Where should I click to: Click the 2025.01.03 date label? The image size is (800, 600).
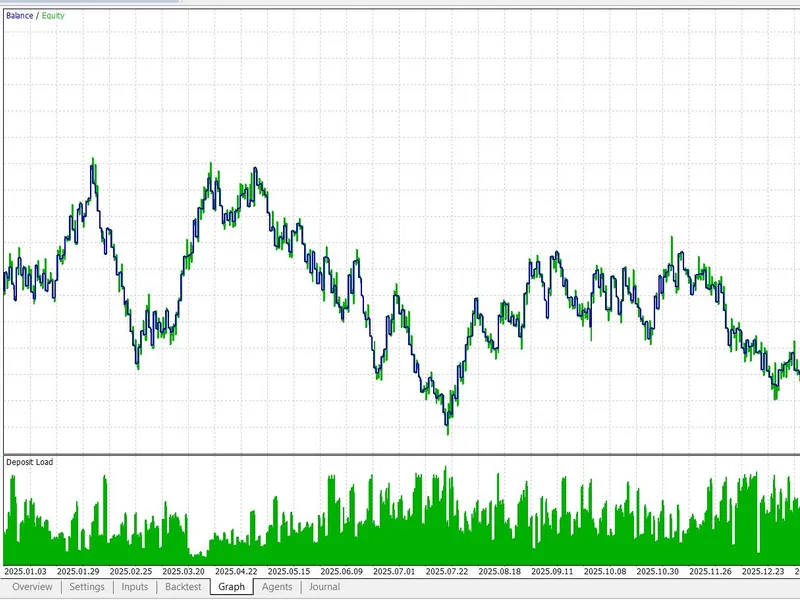[26, 571]
